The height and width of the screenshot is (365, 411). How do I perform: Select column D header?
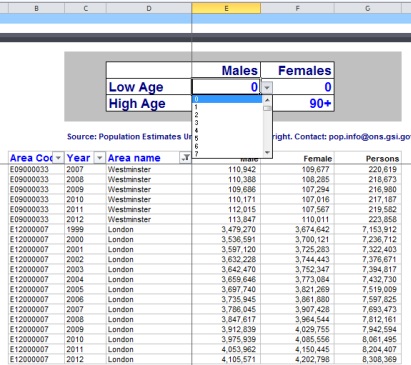point(149,8)
